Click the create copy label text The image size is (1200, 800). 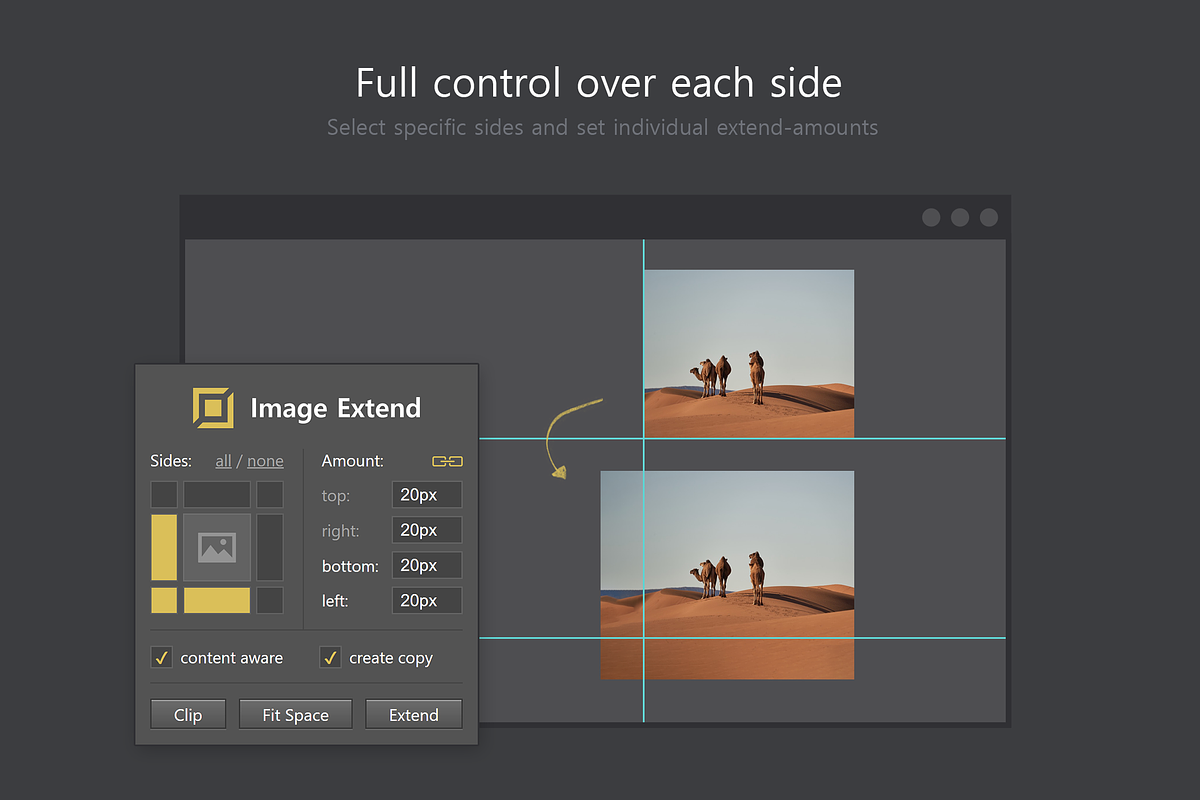[391, 658]
